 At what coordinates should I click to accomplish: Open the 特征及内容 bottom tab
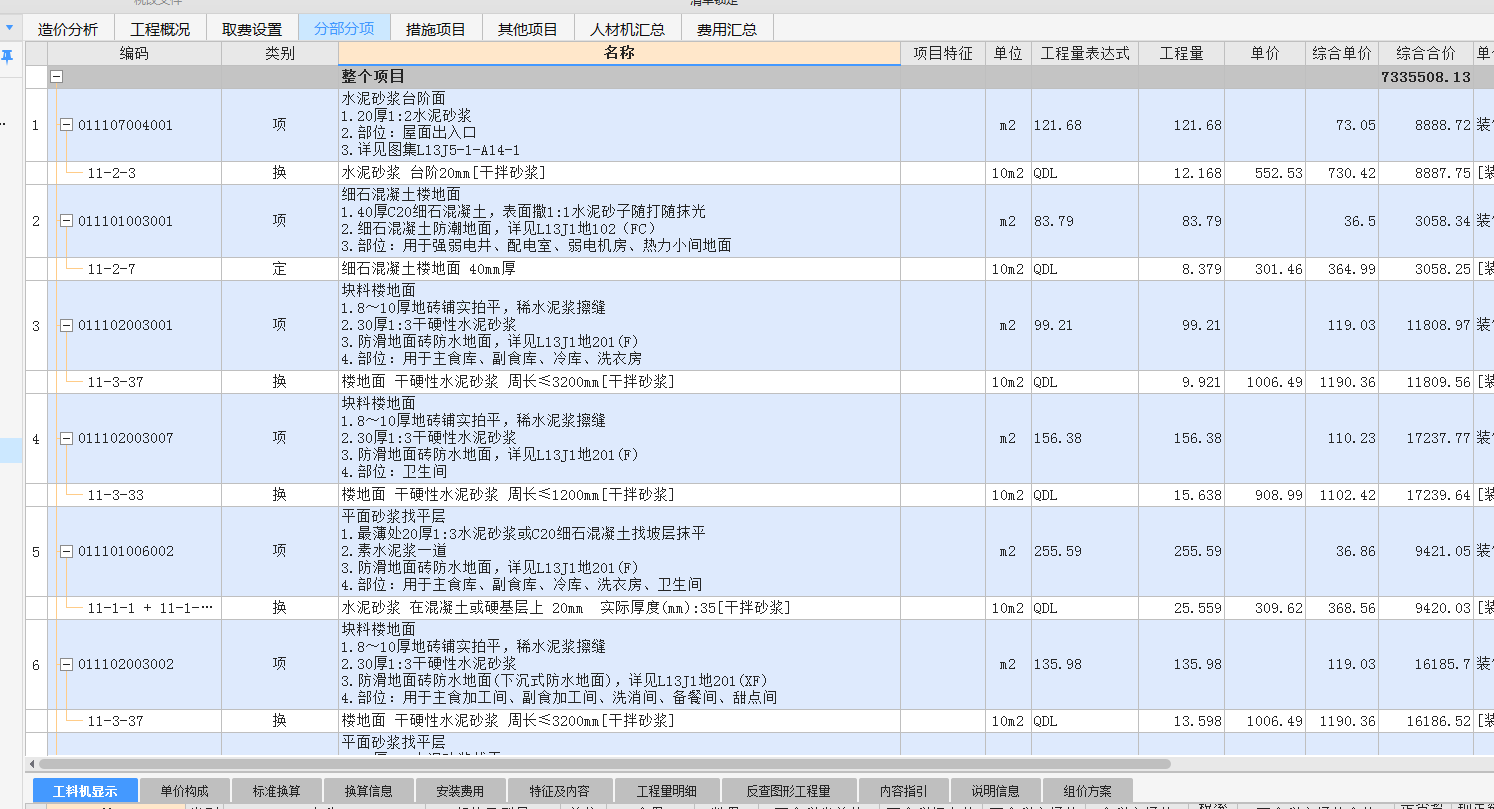tap(559, 791)
